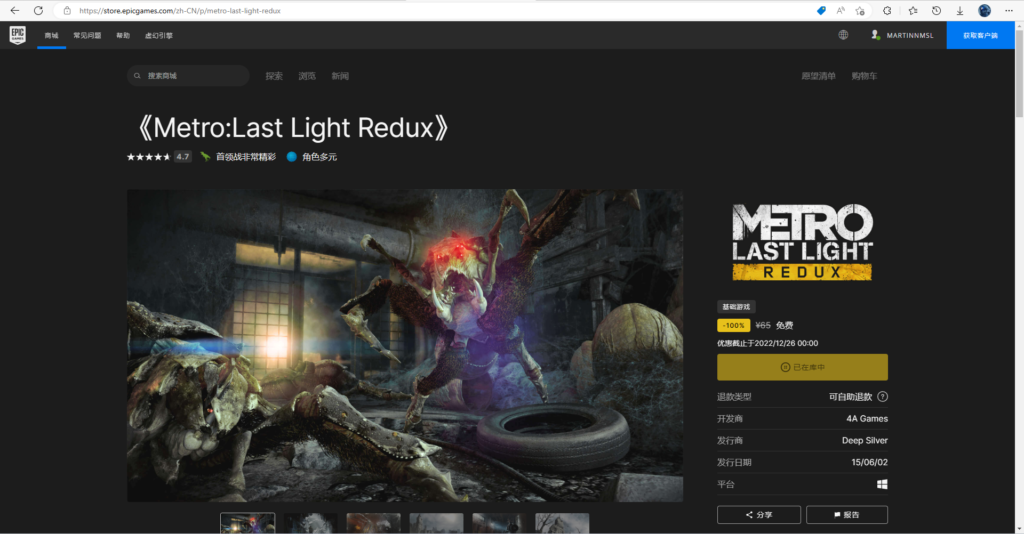The image size is (1024, 534).
Task: Click the 基础游戏 base game label
Action: click(736, 306)
